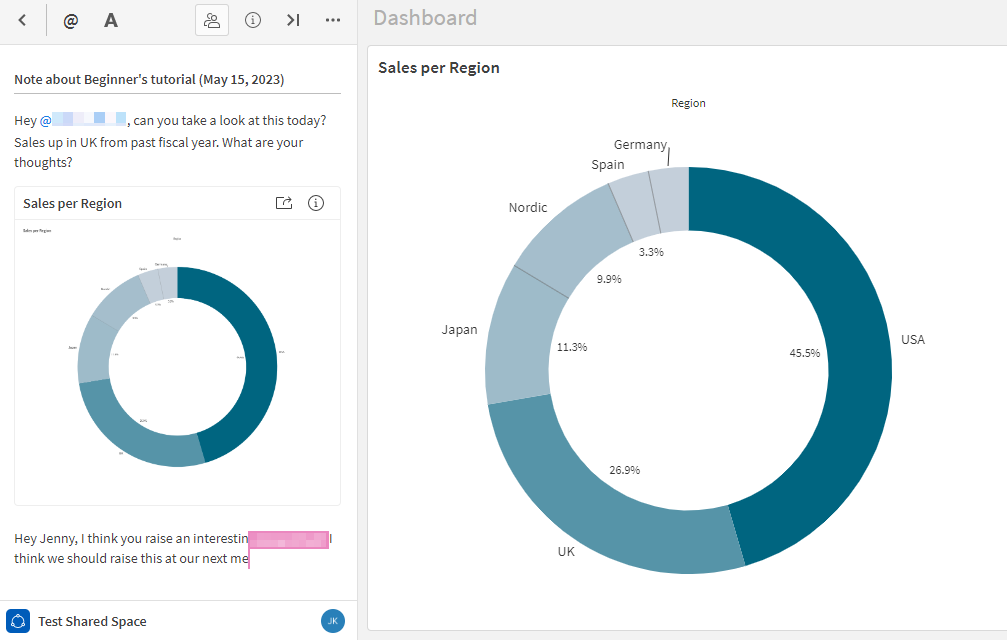Click the JK user avatar
Screen dimensions: 1007x640
(333, 621)
